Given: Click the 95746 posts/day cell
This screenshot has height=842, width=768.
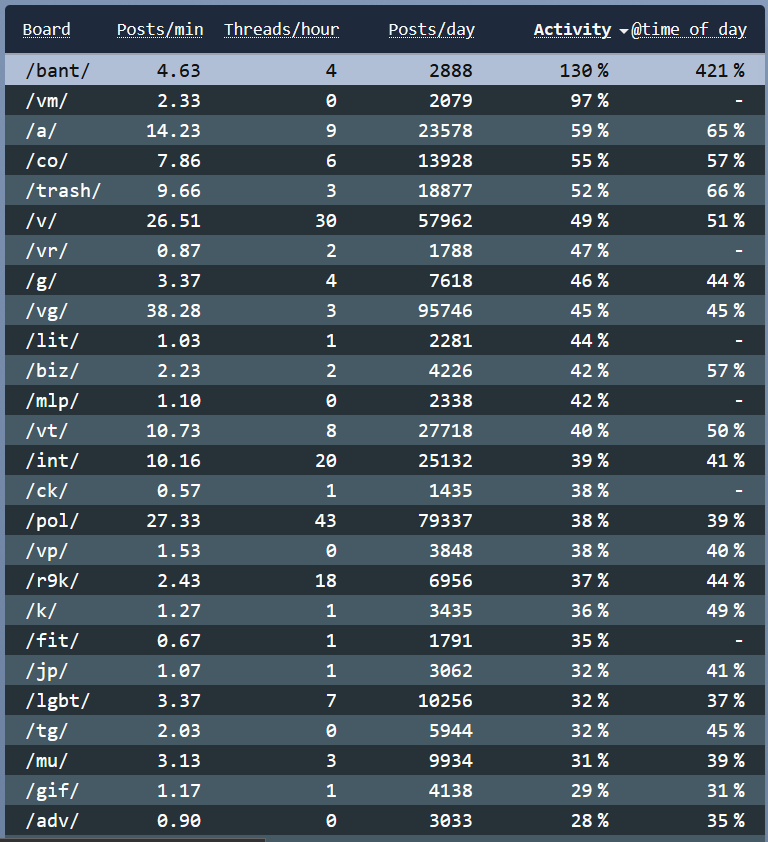Looking at the screenshot, I should pos(446,311).
